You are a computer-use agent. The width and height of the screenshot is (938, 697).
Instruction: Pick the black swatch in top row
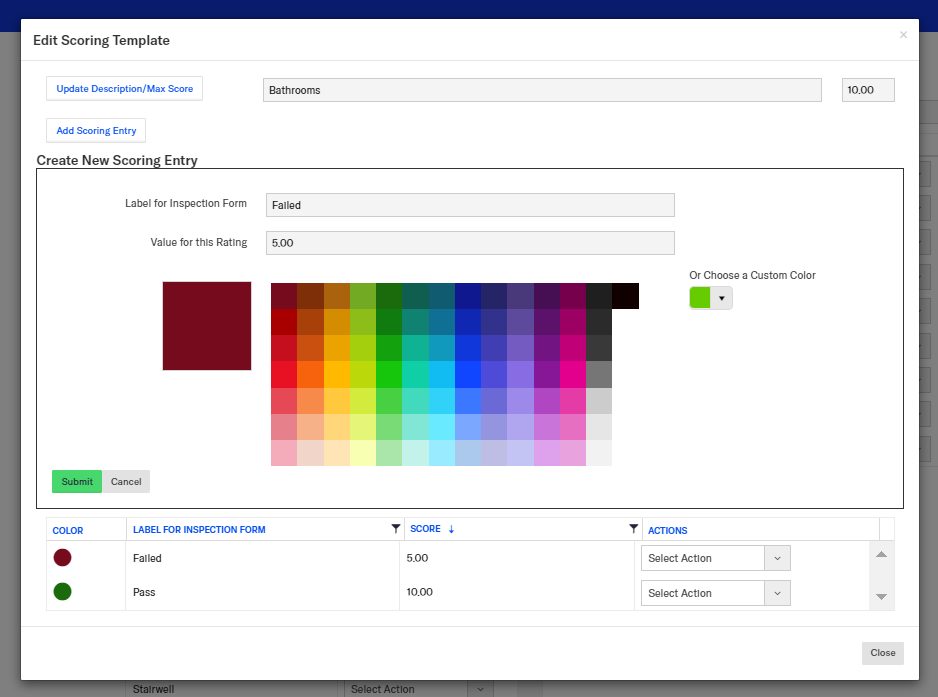(625, 296)
